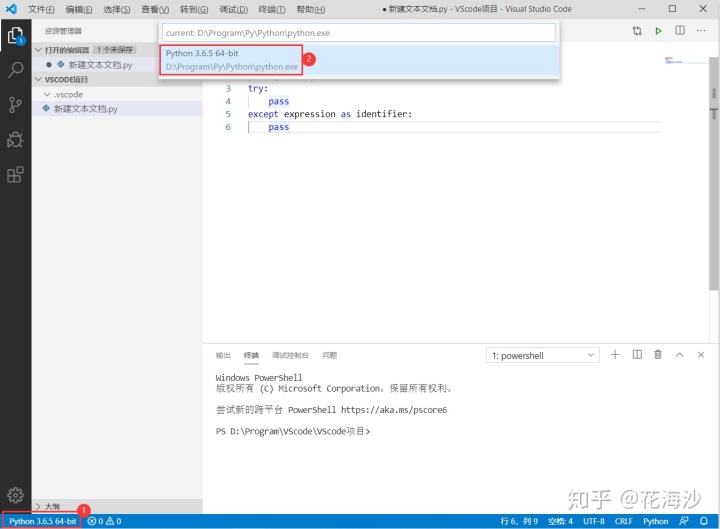
Task: Open the 转到(G) menu
Action: pos(194,9)
